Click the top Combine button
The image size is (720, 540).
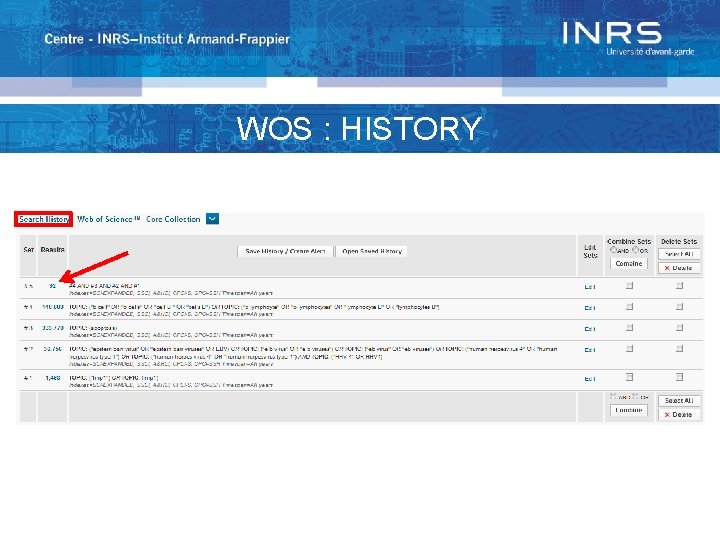click(629, 264)
